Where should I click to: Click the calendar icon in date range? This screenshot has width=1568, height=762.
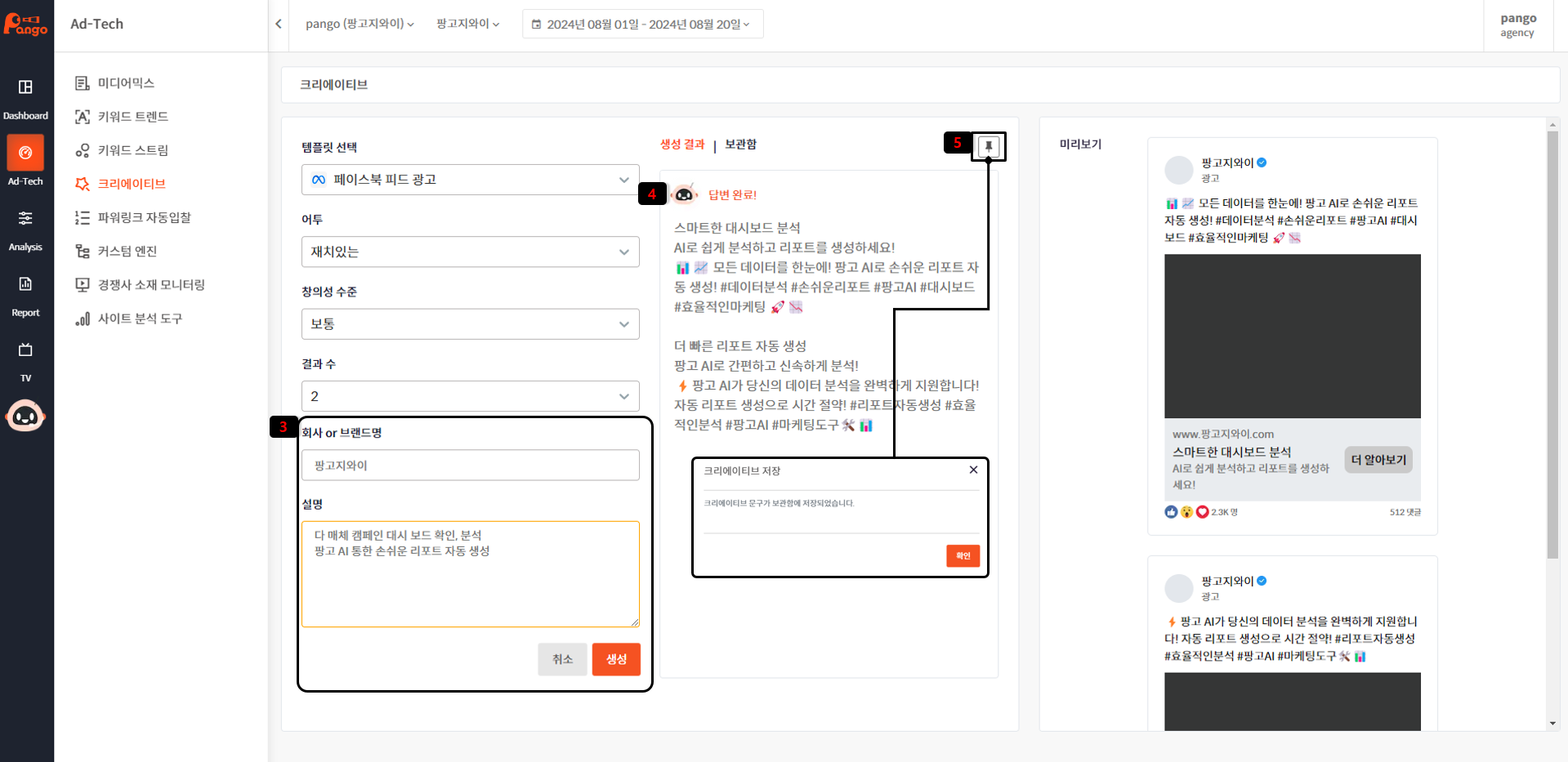tap(537, 25)
